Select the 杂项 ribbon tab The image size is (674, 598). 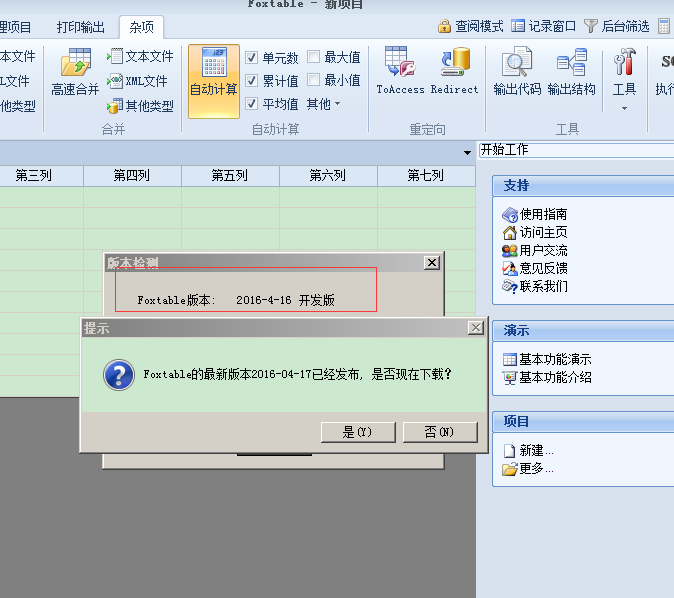141,27
